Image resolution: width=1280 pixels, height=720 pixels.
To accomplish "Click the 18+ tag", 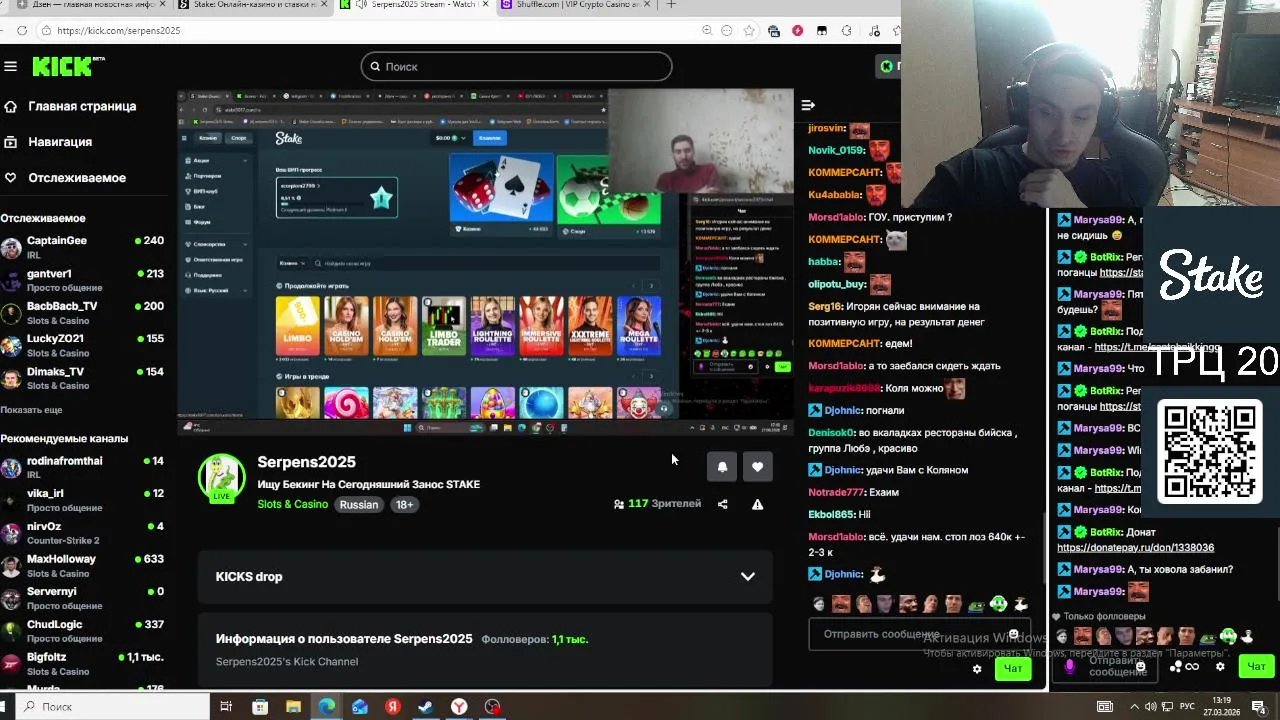I will coord(404,505).
